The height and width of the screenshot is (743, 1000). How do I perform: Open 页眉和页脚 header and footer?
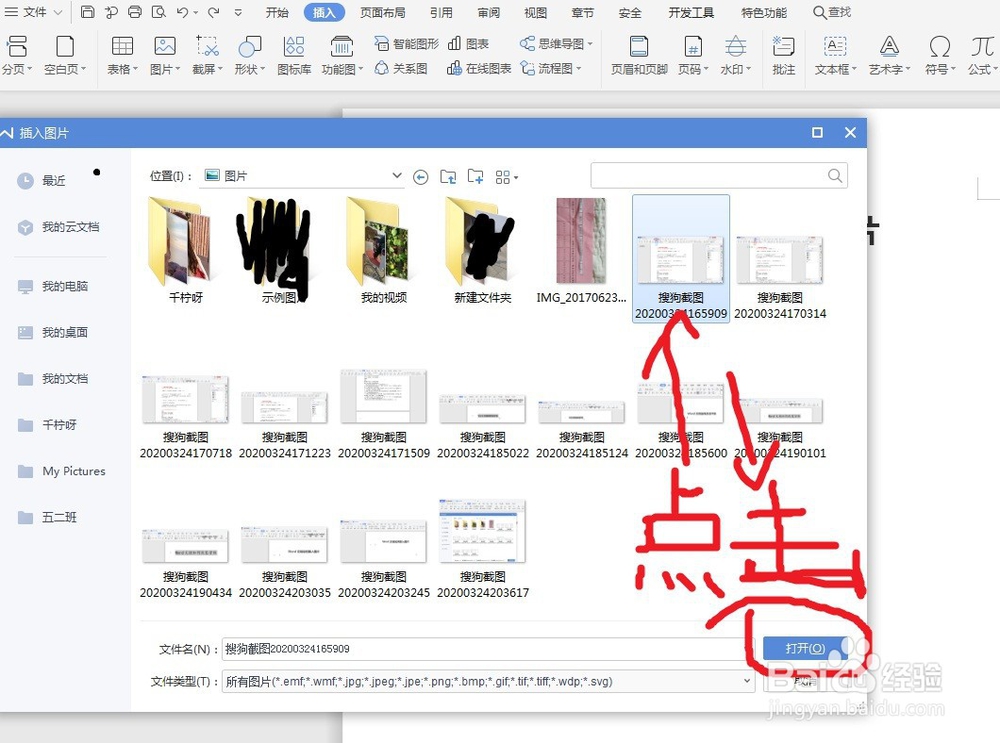coord(639,55)
